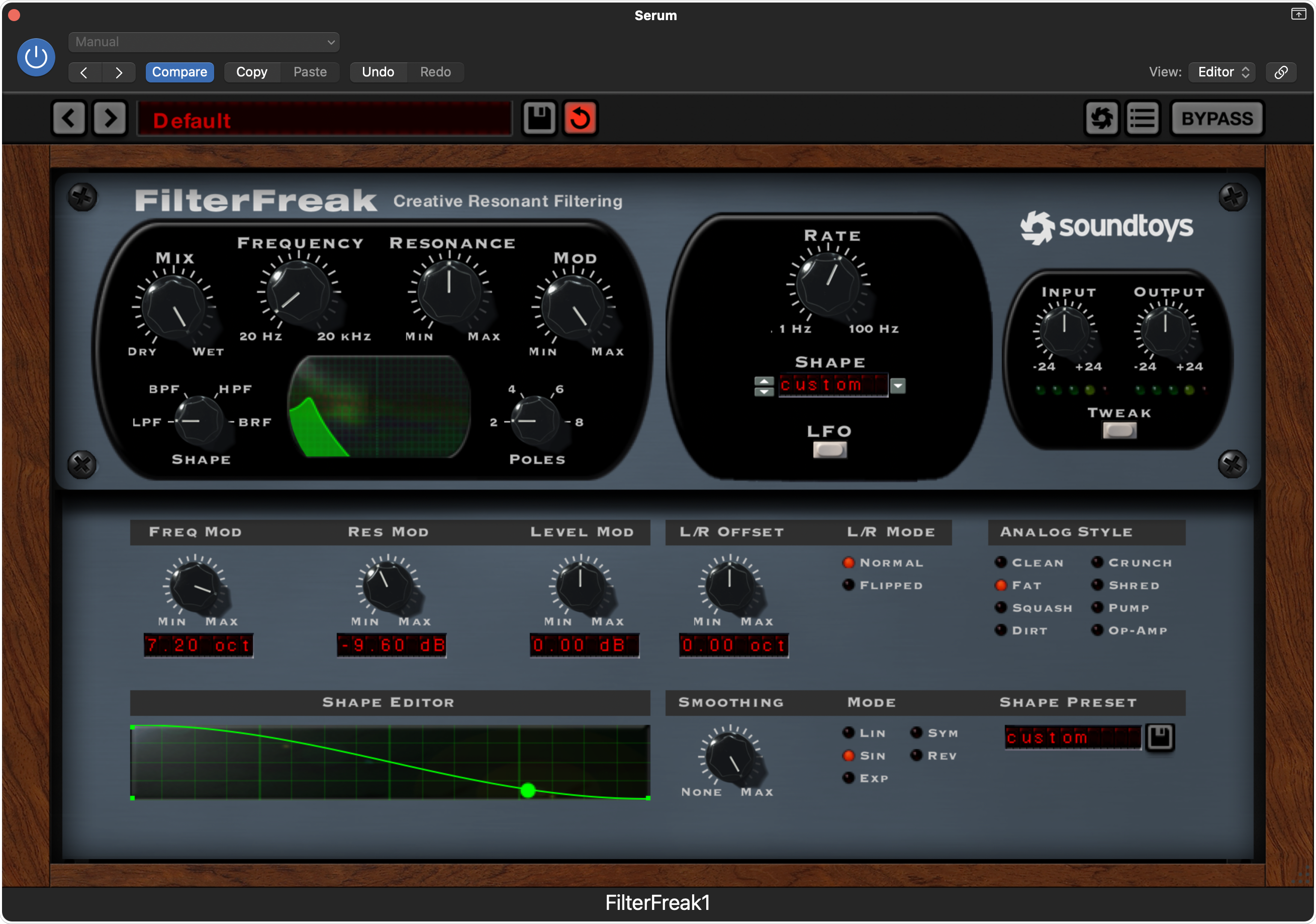
Task: Go to previous preset with FilterFreak left arrow
Action: tap(69, 119)
